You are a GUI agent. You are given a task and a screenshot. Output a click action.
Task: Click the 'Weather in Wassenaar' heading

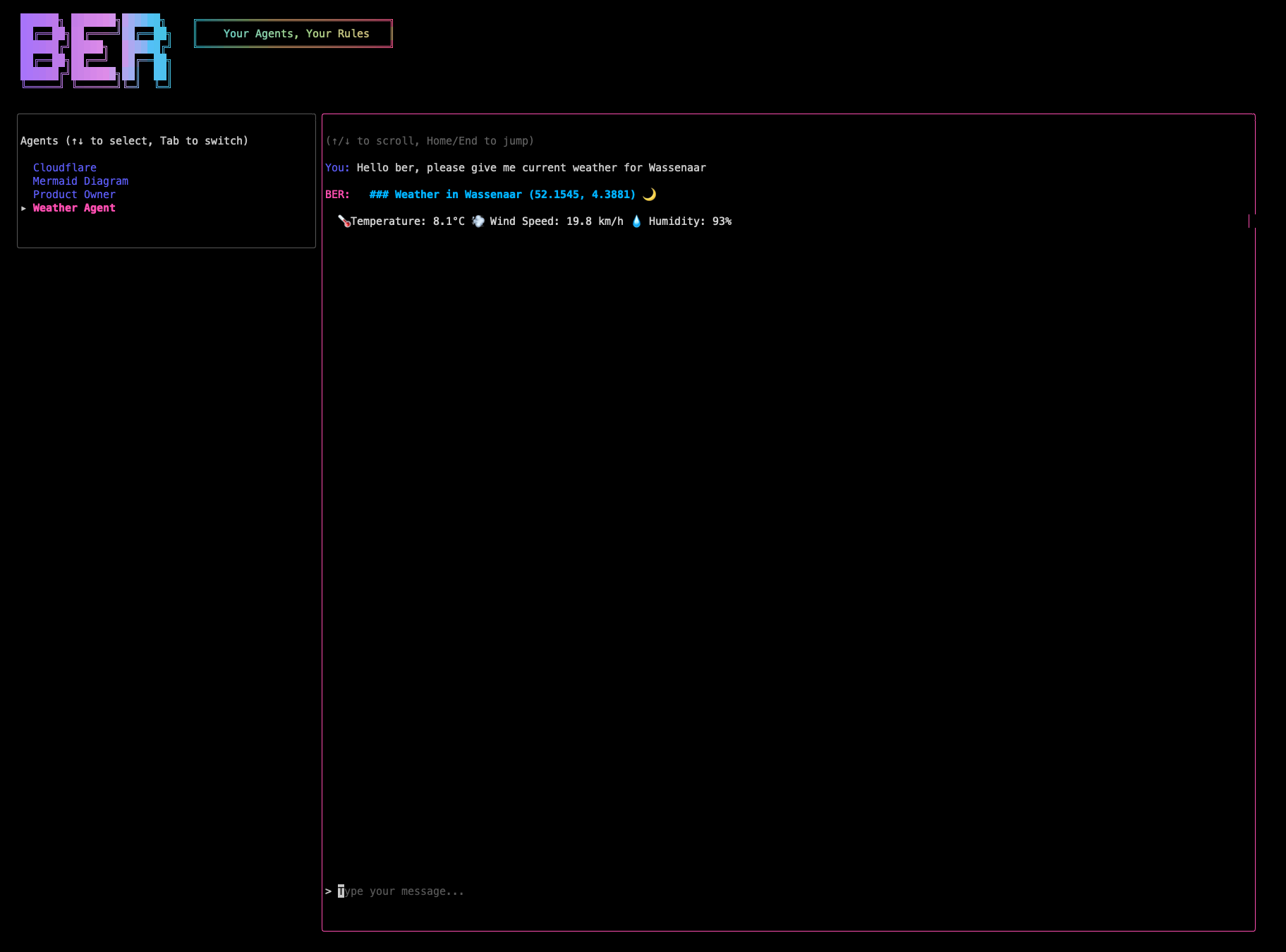502,195
